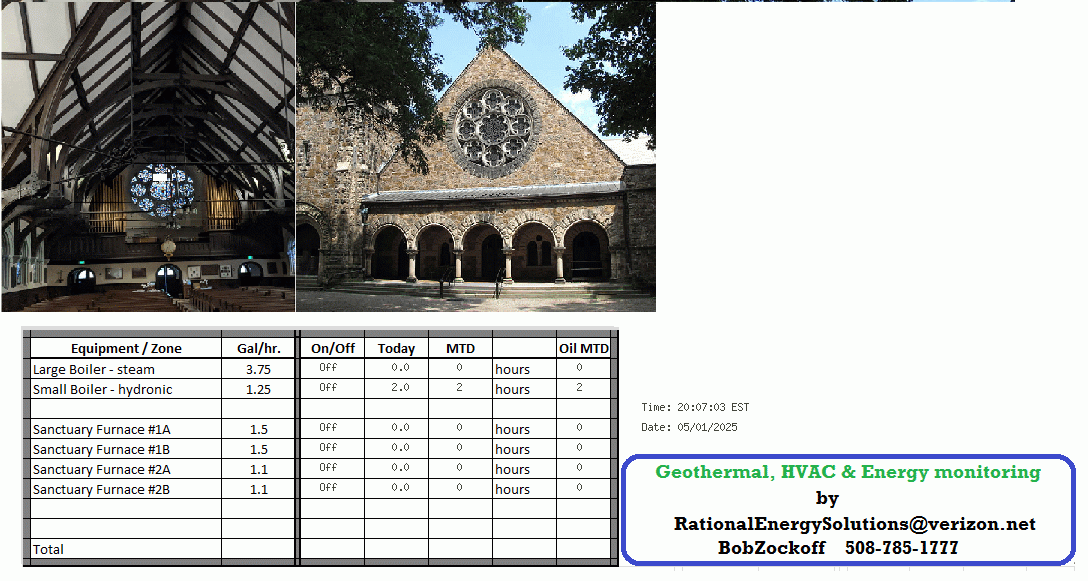1088x581 pixels.
Task: Select the 'Oil MTD' column header
Action: coord(584,348)
